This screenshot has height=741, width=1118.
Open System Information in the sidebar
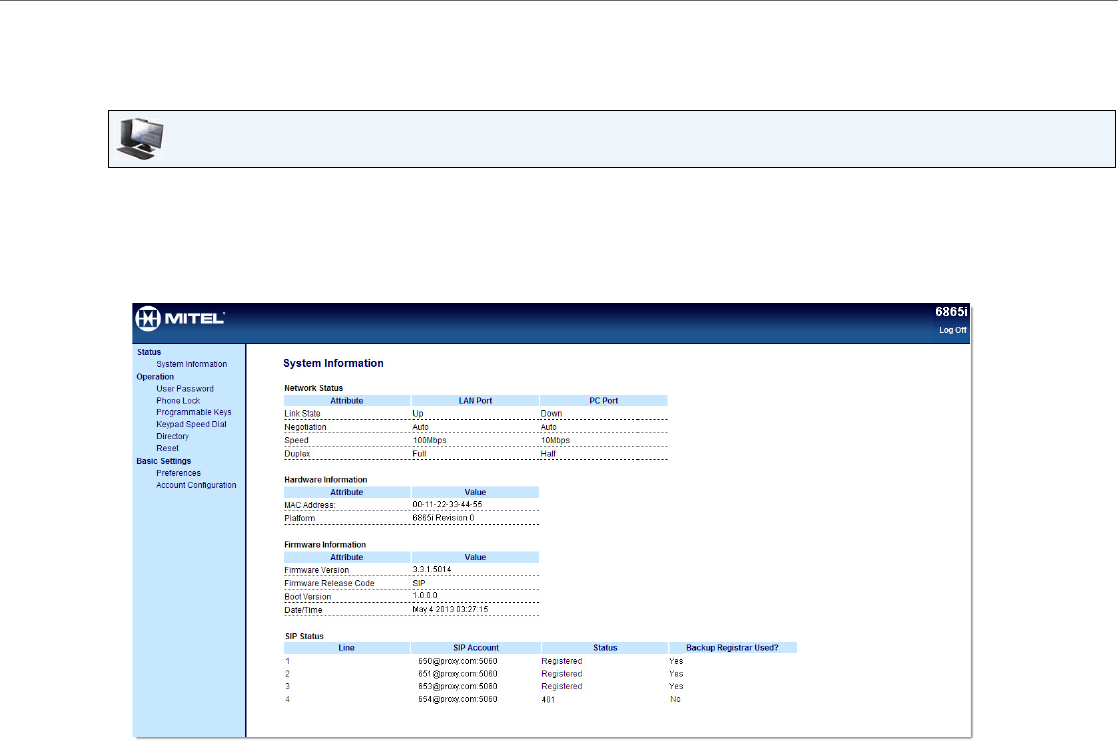pyautogui.click(x=192, y=364)
